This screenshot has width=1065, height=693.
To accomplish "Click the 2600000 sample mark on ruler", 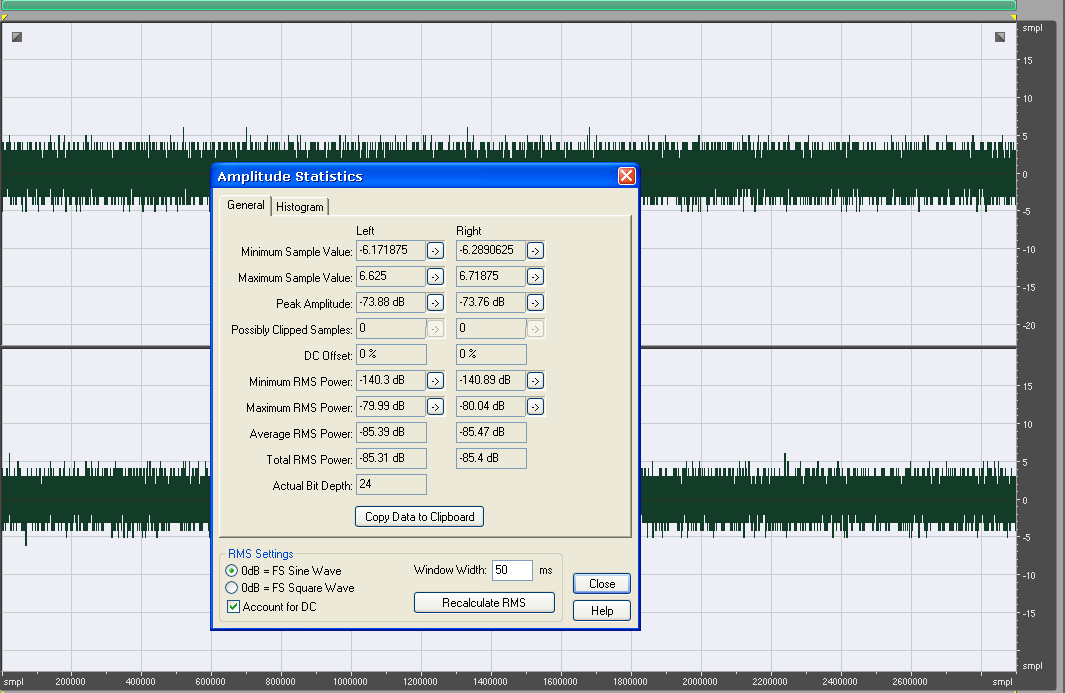I will coord(909,681).
